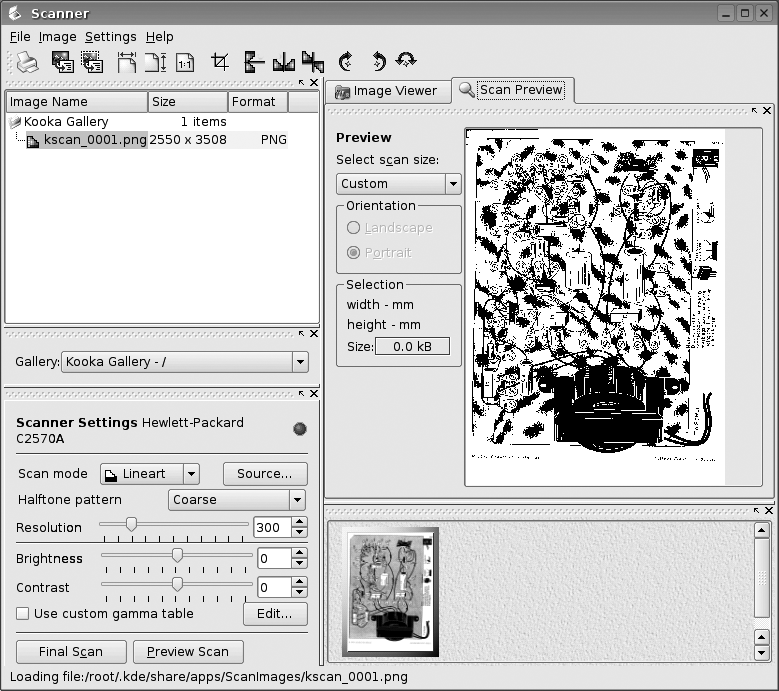This screenshot has height=691, width=779.
Task: Detach the image list gallery panel
Action: point(302,82)
